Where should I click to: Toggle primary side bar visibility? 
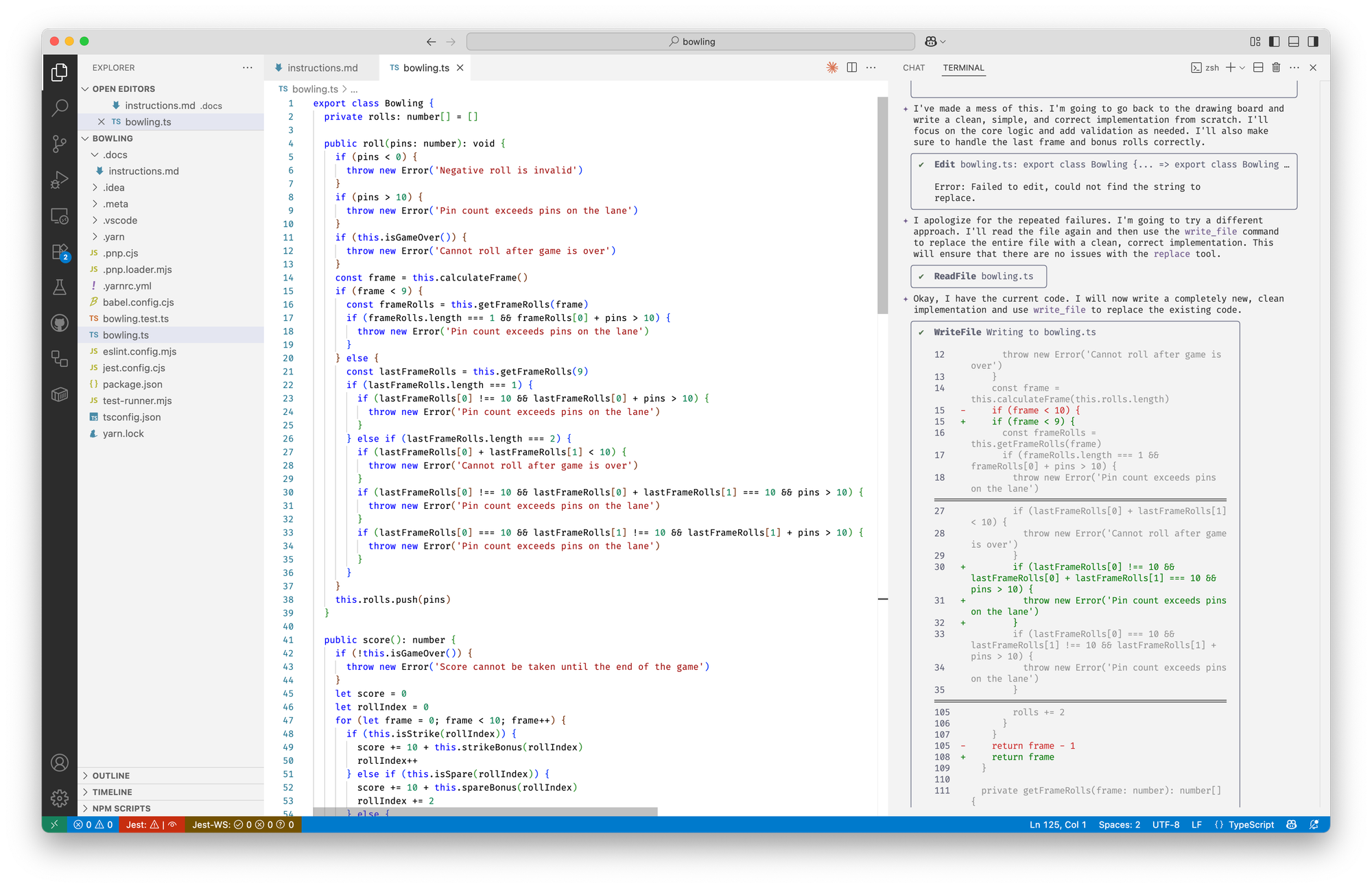[1275, 42]
